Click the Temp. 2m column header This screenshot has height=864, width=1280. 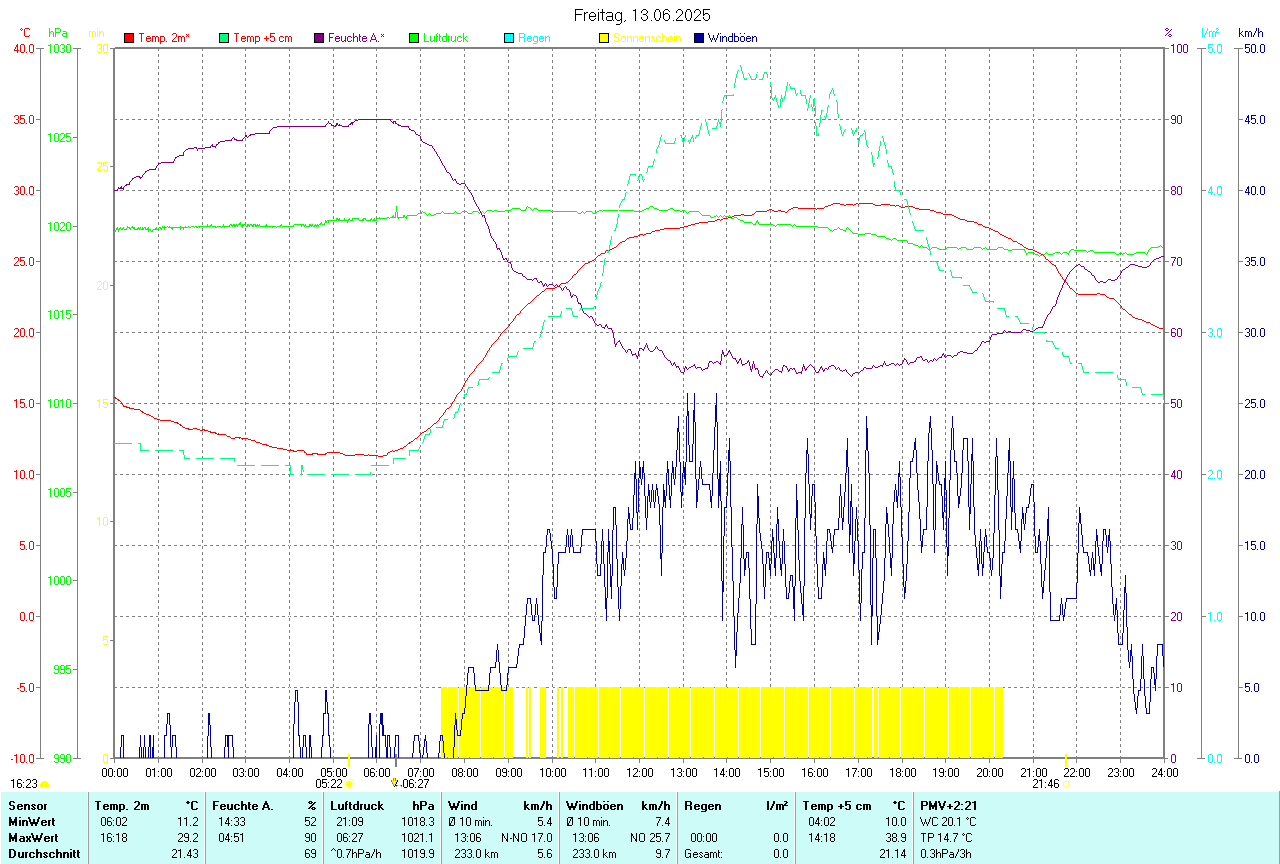coord(122,805)
